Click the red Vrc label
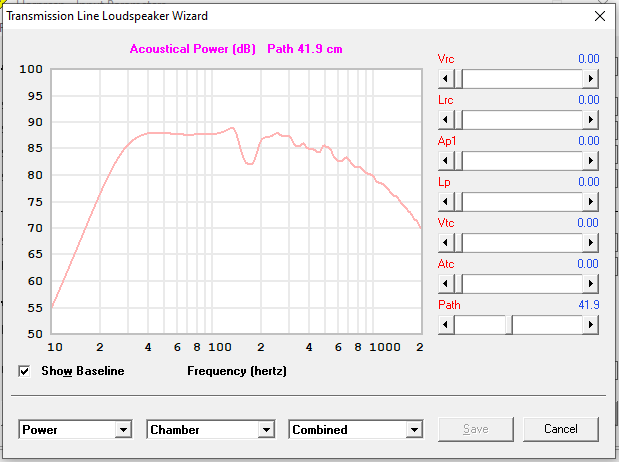This screenshot has width=619, height=462. (x=446, y=59)
